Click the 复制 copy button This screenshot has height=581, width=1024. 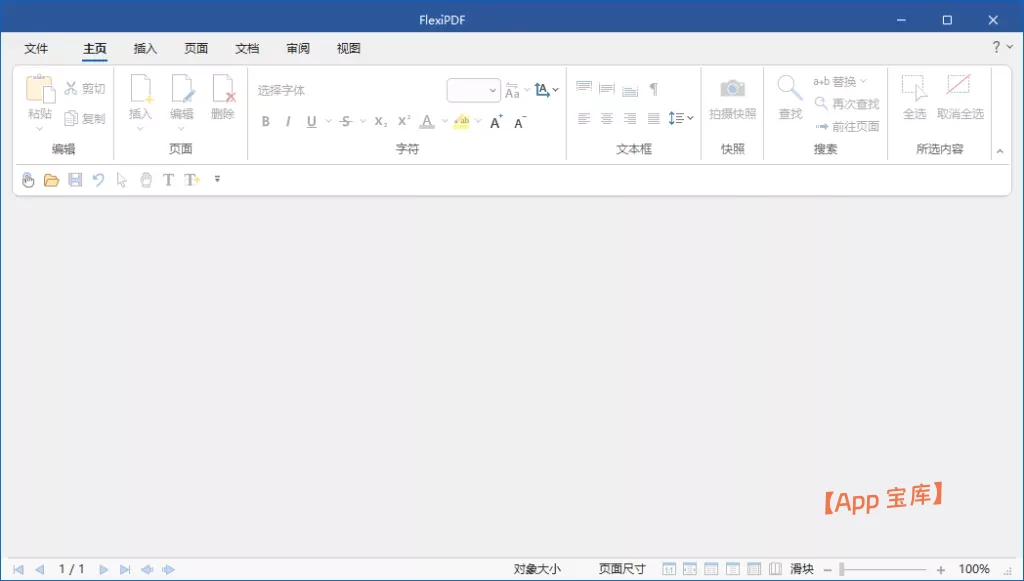85,118
